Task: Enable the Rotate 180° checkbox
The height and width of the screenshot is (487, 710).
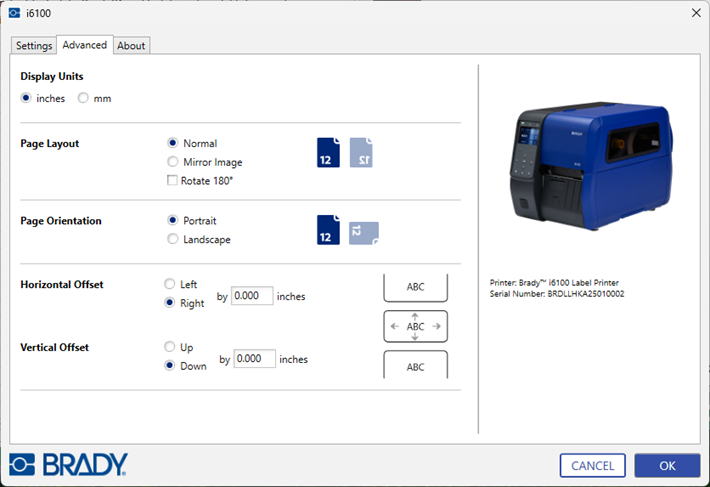Action: pyautogui.click(x=174, y=181)
